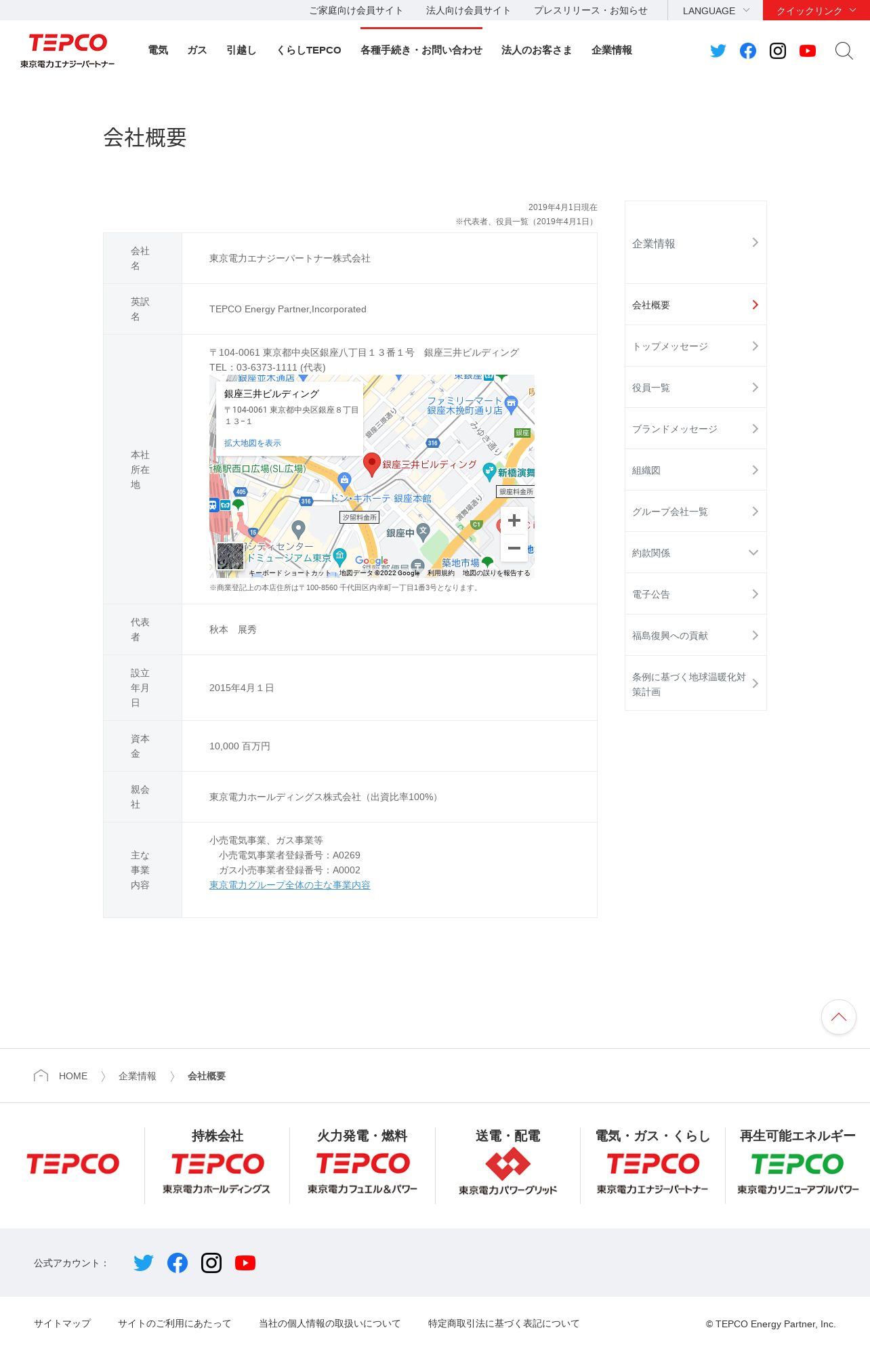Open 組織図 in the sidebar

point(696,470)
